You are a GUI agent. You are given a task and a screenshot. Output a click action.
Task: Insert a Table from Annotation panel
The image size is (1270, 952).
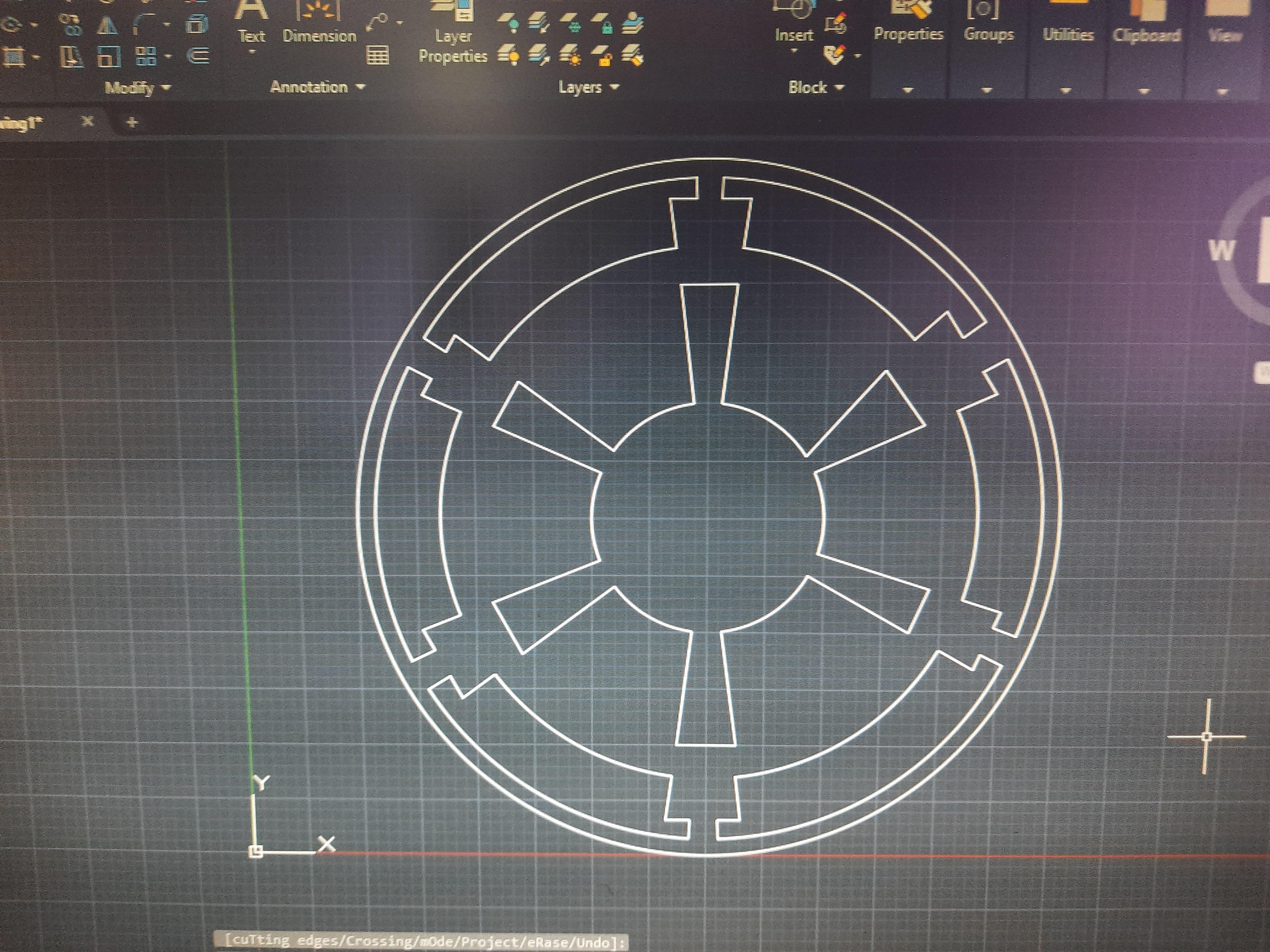tap(377, 56)
